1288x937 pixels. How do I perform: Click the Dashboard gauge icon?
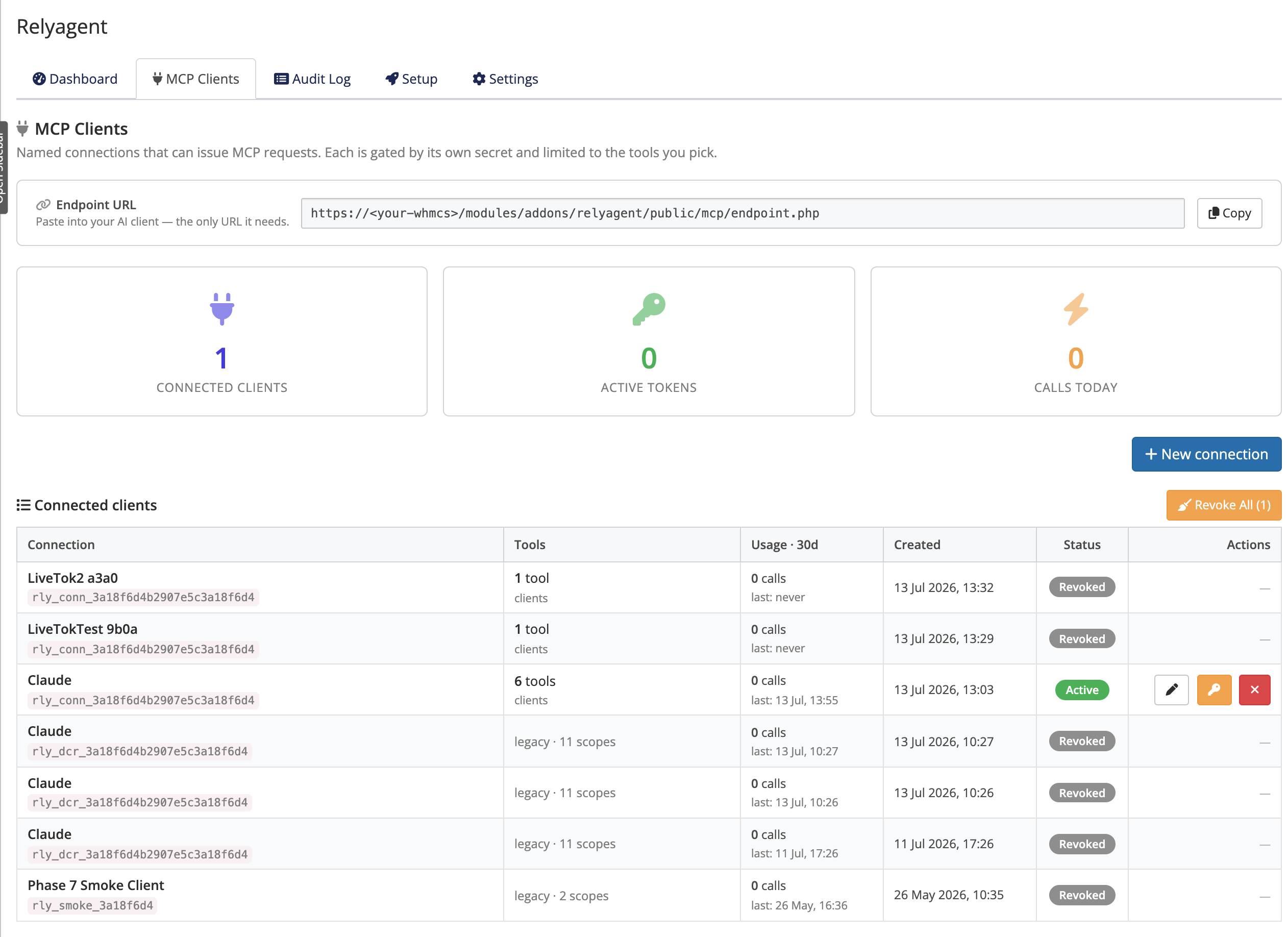coord(39,79)
